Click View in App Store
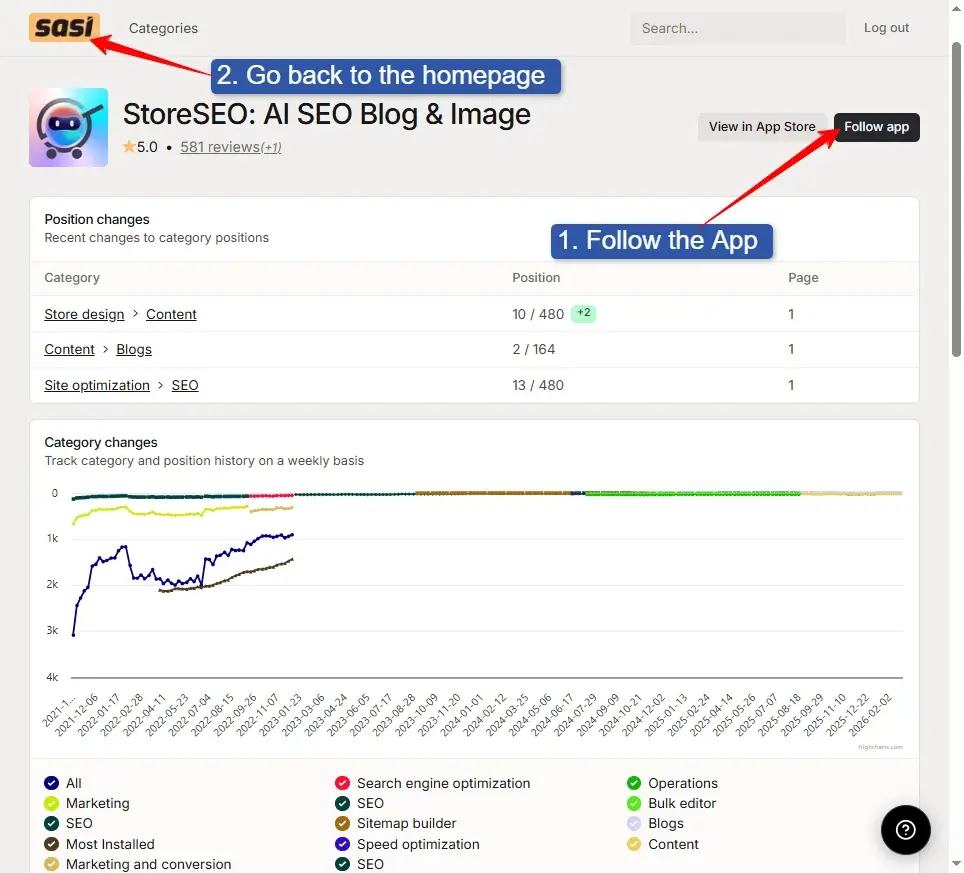The width and height of the screenshot is (964, 873). click(x=762, y=127)
